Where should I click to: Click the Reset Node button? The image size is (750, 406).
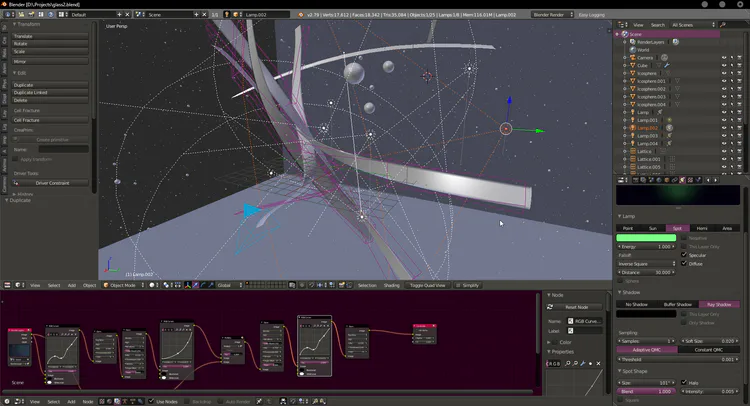pos(576,307)
